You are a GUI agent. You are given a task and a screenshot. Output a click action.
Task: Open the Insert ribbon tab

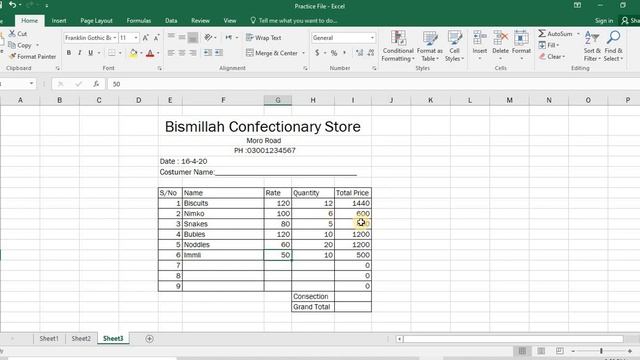click(59, 20)
